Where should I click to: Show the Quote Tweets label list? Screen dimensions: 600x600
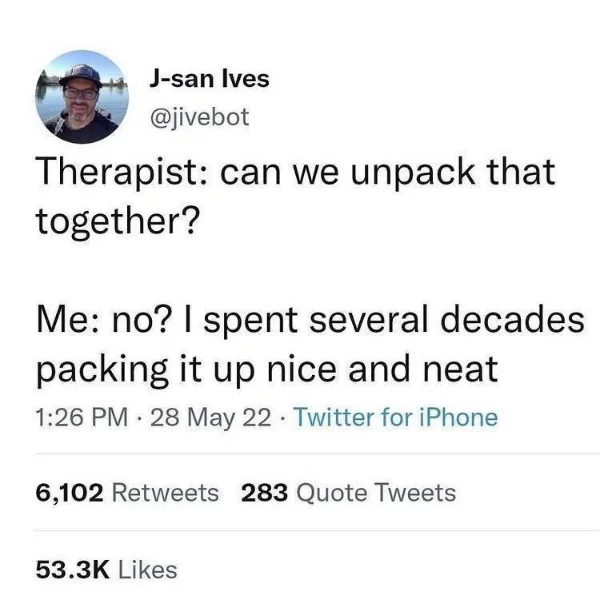[x=376, y=493]
